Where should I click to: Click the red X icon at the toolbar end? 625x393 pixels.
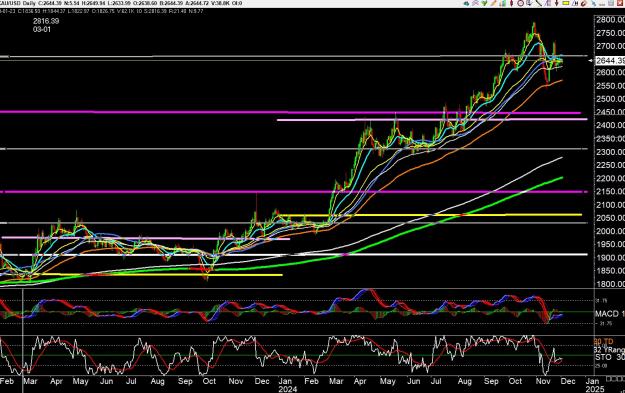(x=620, y=3)
